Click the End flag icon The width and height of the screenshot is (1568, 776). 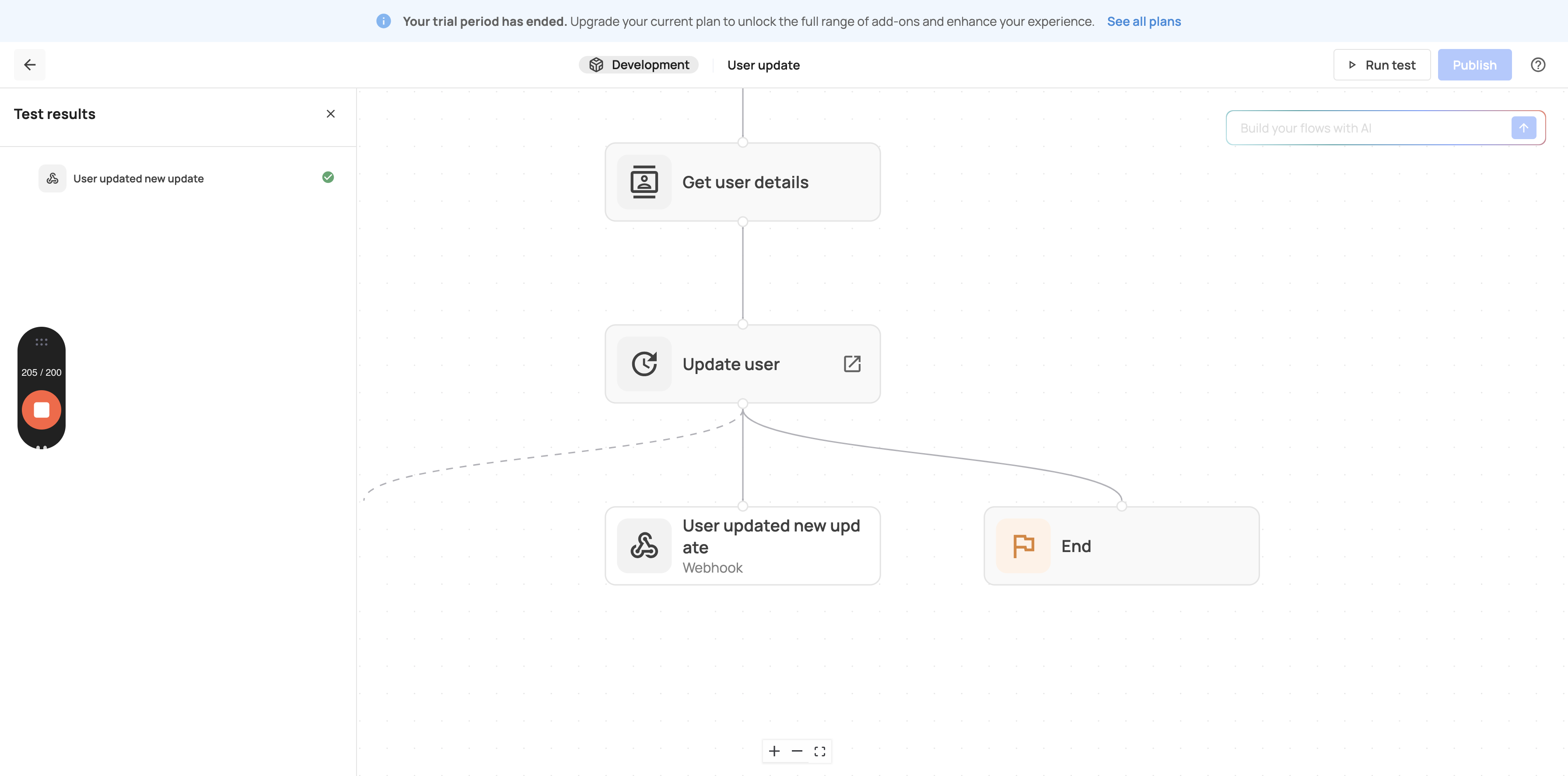click(x=1022, y=546)
